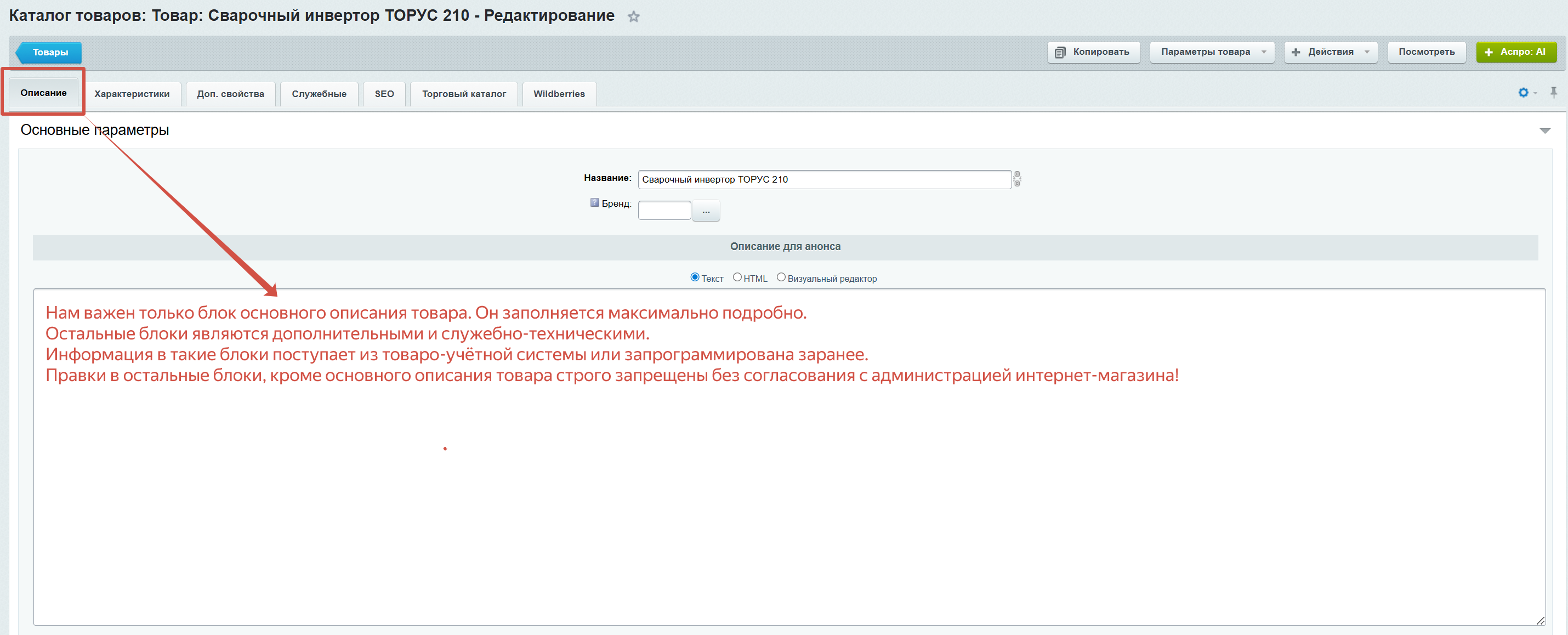This screenshot has width=1568, height=635.
Task: Open the Действия actions menu
Action: pyautogui.click(x=1331, y=52)
